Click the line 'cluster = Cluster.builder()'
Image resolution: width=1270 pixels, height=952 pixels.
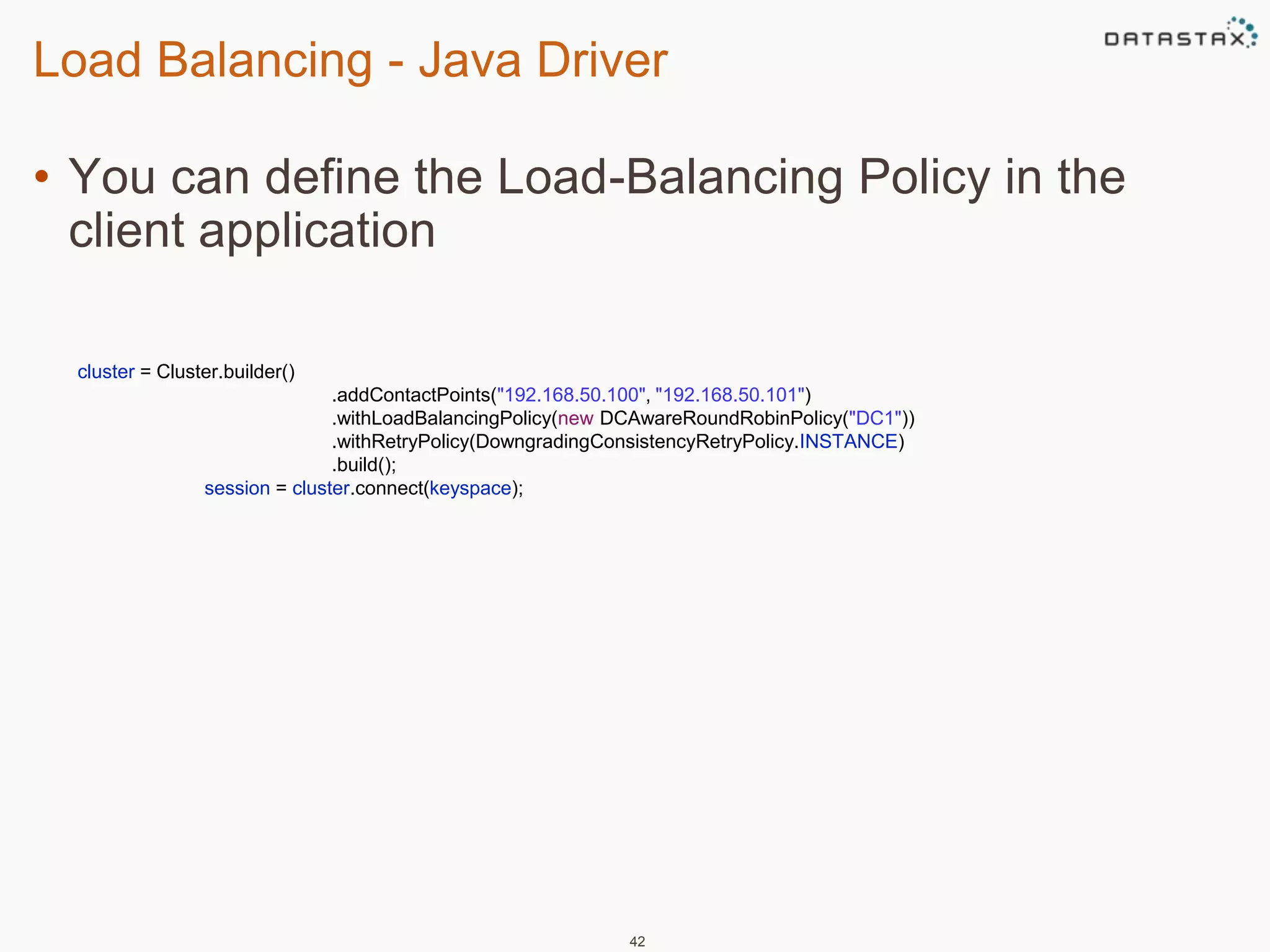[186, 372]
